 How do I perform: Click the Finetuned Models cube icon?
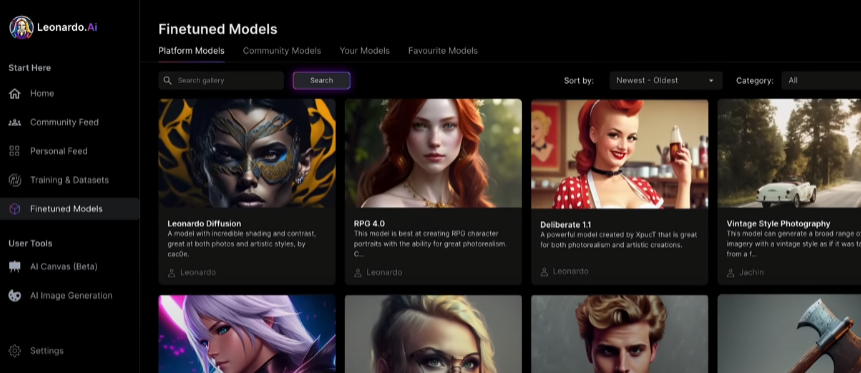15,209
